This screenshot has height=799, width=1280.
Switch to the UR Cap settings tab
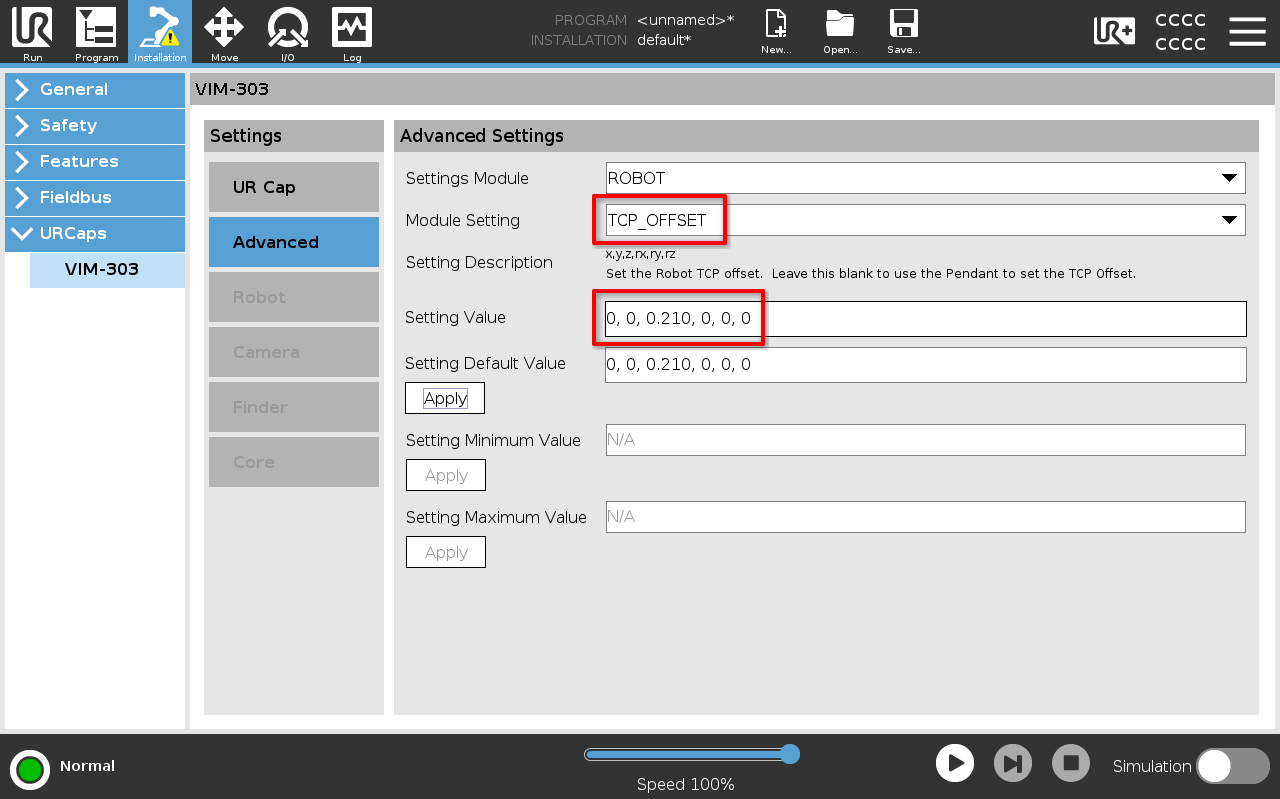point(294,187)
